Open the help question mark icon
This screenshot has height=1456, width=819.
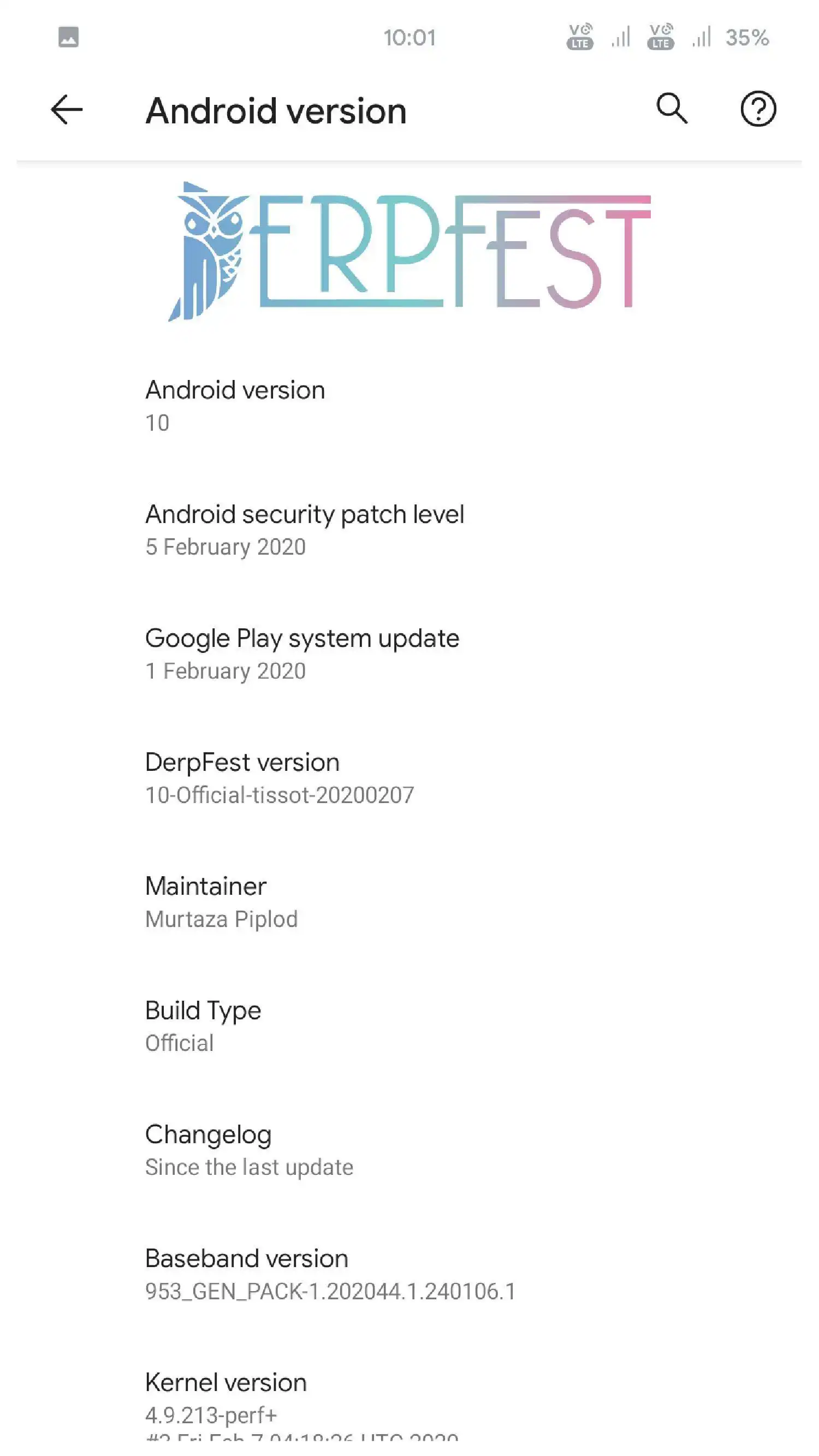click(758, 109)
